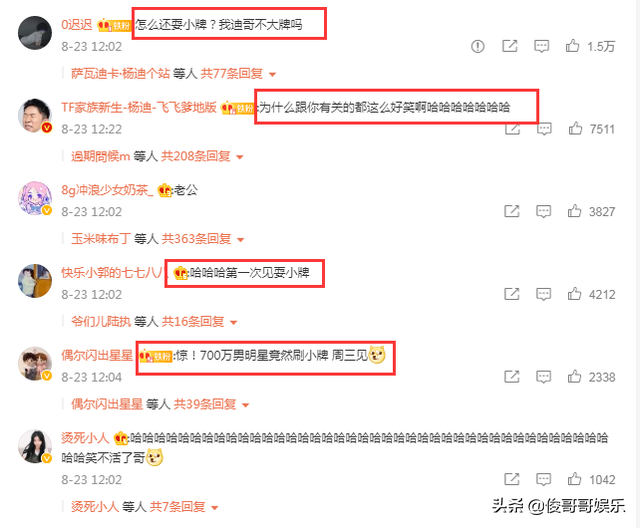Like the comment showing 2338 likes
640x528 pixels.
point(574,377)
